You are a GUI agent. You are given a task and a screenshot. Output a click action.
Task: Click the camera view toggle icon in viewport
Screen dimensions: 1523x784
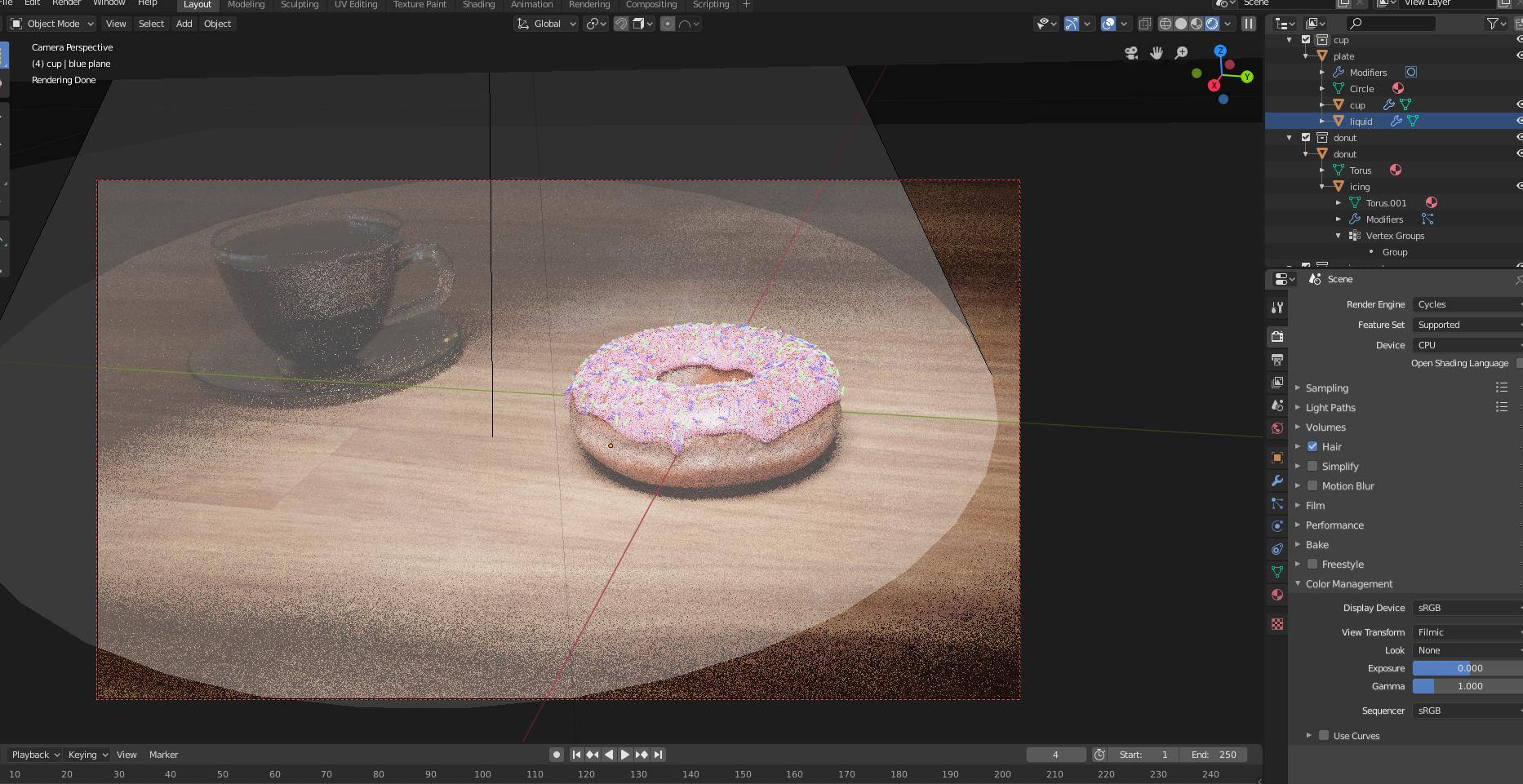[1131, 53]
